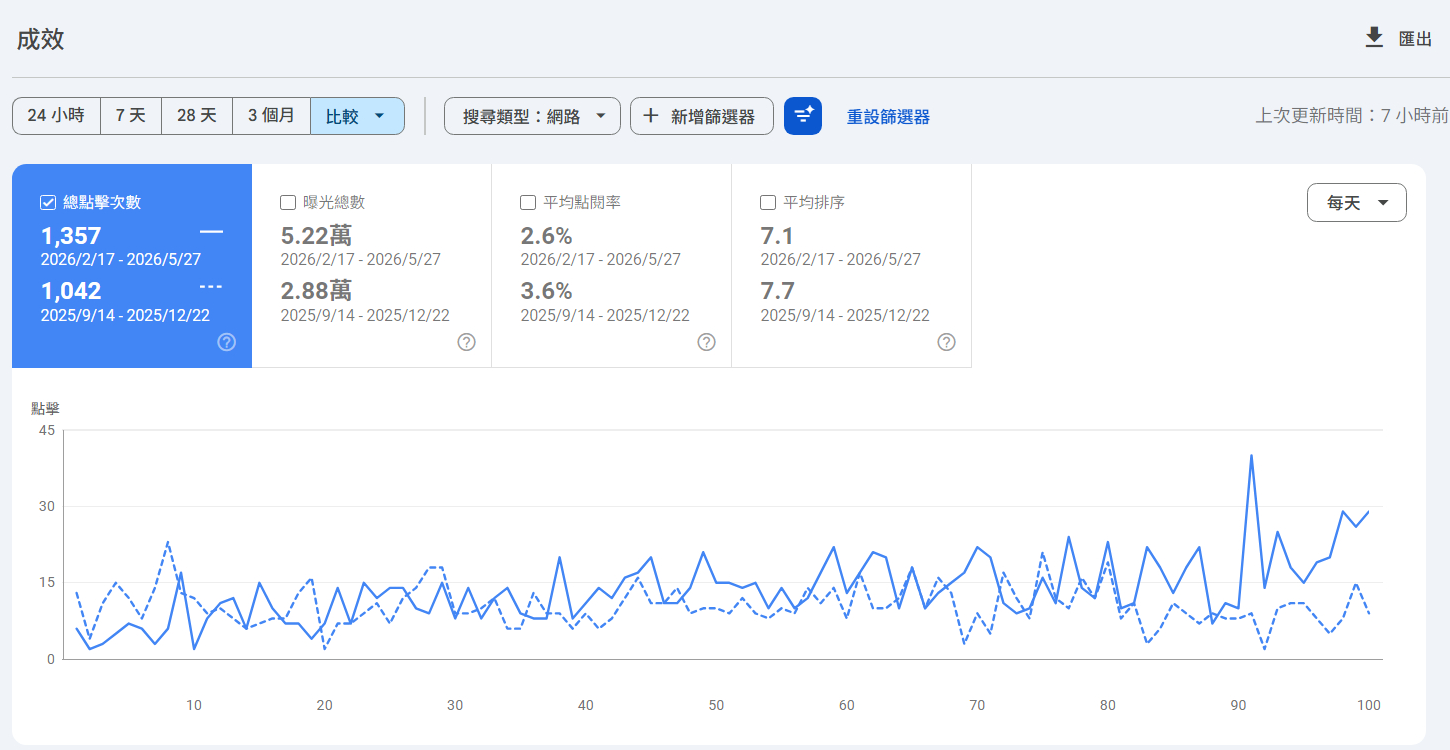Viewport: 1450px width, 750px height.
Task: Open the 每天 granularity dropdown
Action: (1357, 203)
